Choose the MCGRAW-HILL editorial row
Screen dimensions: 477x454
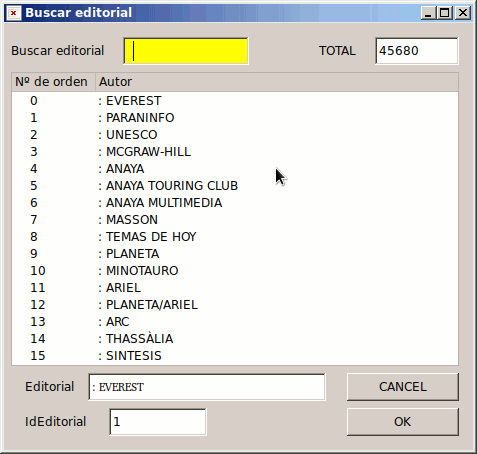[235, 152]
